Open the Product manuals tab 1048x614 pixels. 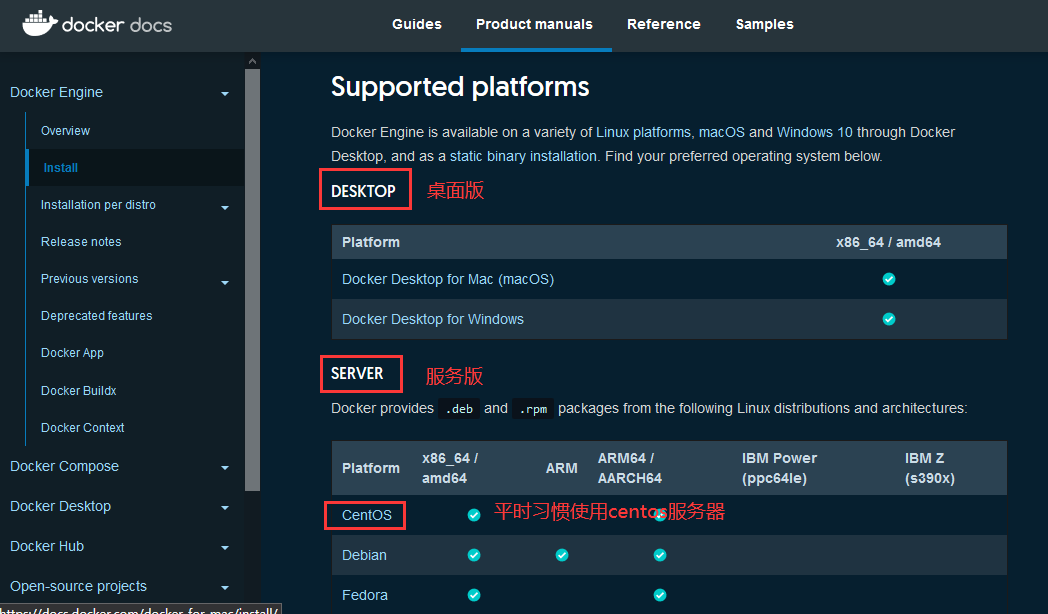[x=534, y=24]
